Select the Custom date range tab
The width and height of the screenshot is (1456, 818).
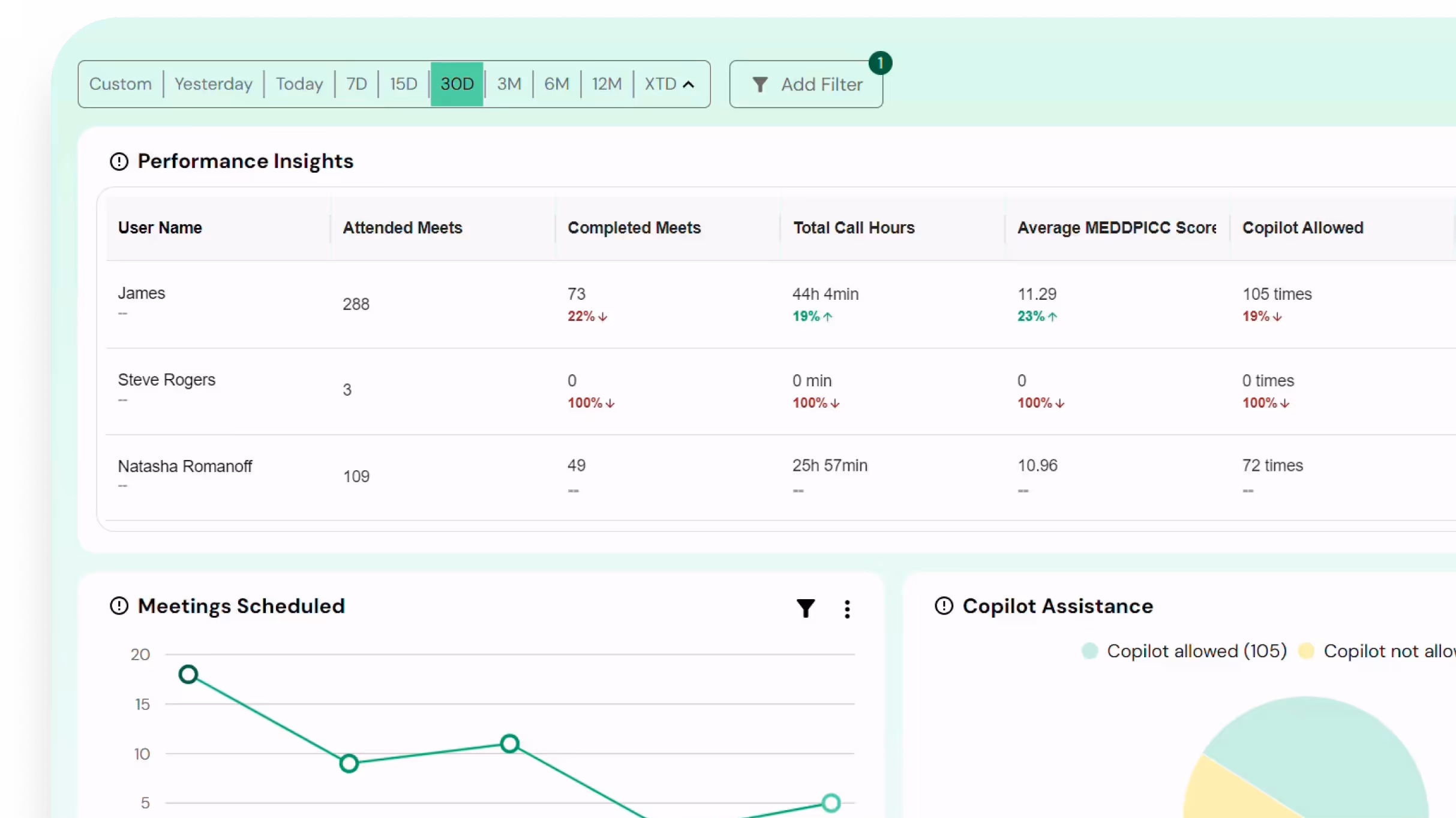[120, 84]
